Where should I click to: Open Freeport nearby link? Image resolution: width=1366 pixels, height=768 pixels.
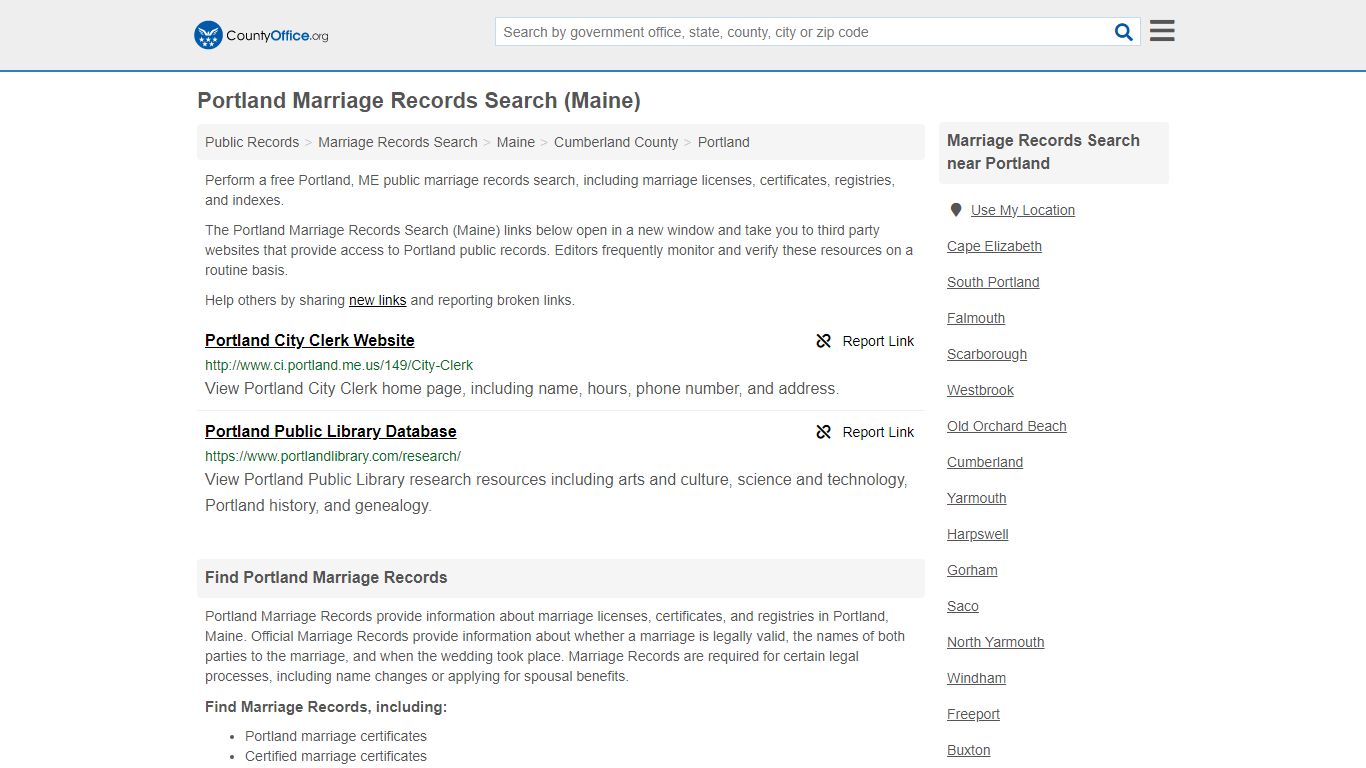(x=973, y=714)
